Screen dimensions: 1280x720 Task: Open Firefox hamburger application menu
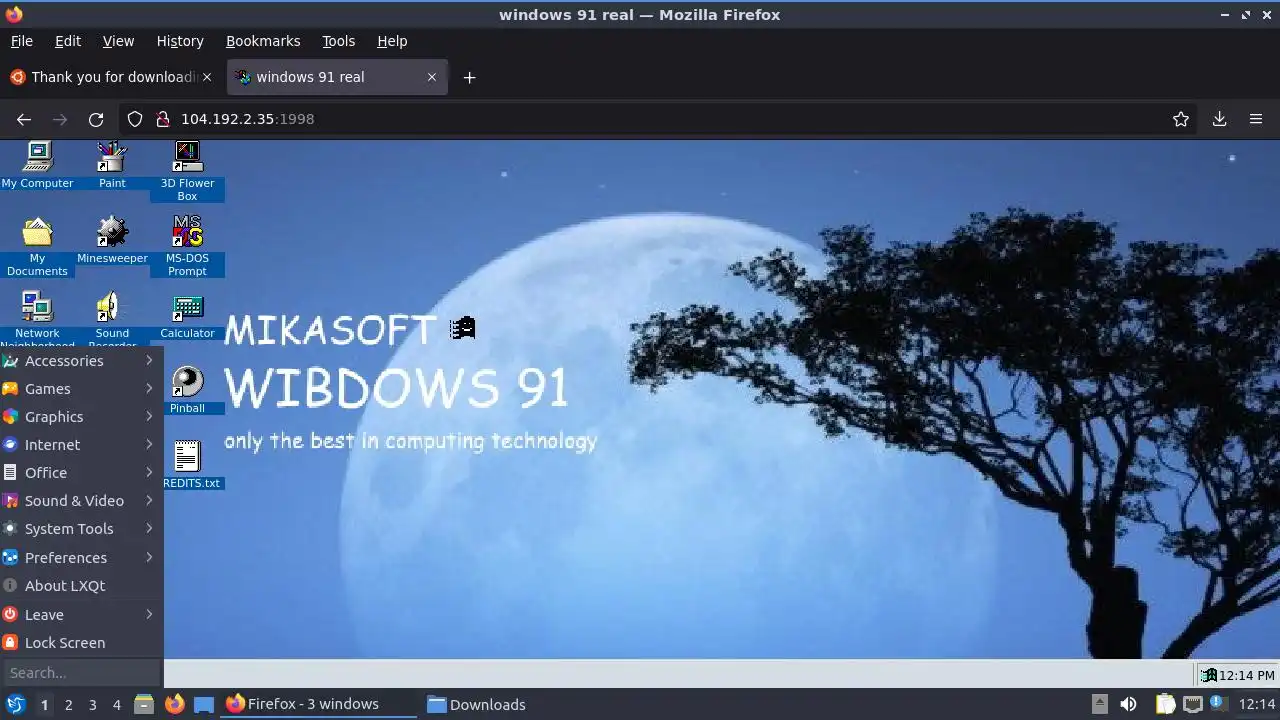[x=1256, y=119]
